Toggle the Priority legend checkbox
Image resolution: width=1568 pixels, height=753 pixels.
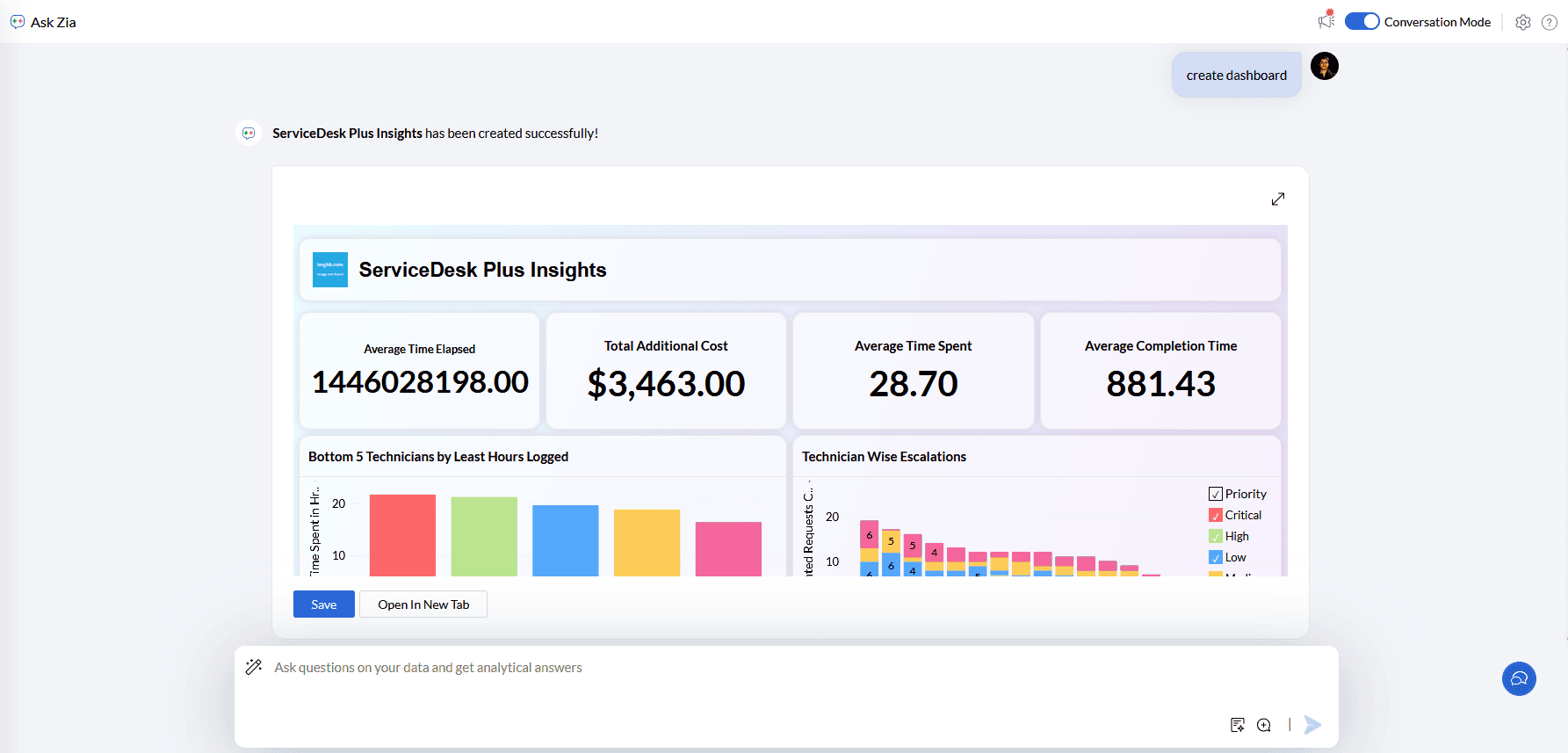click(x=1216, y=494)
